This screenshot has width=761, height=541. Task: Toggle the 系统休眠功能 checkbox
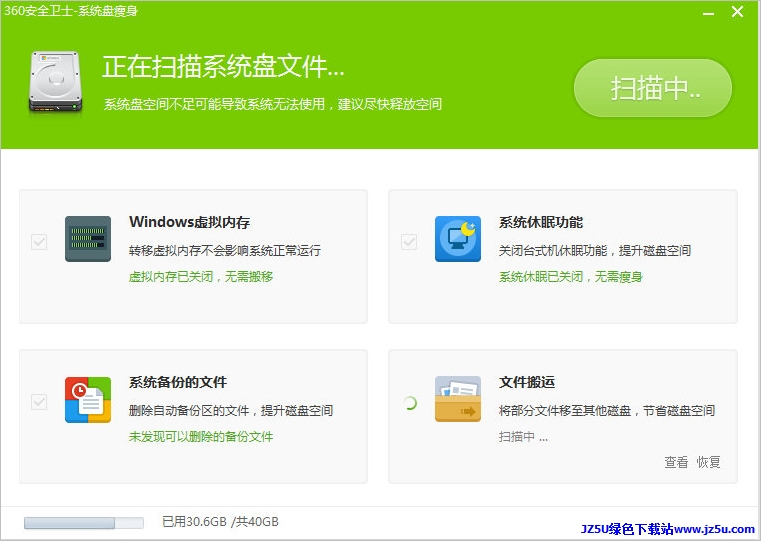pos(409,242)
